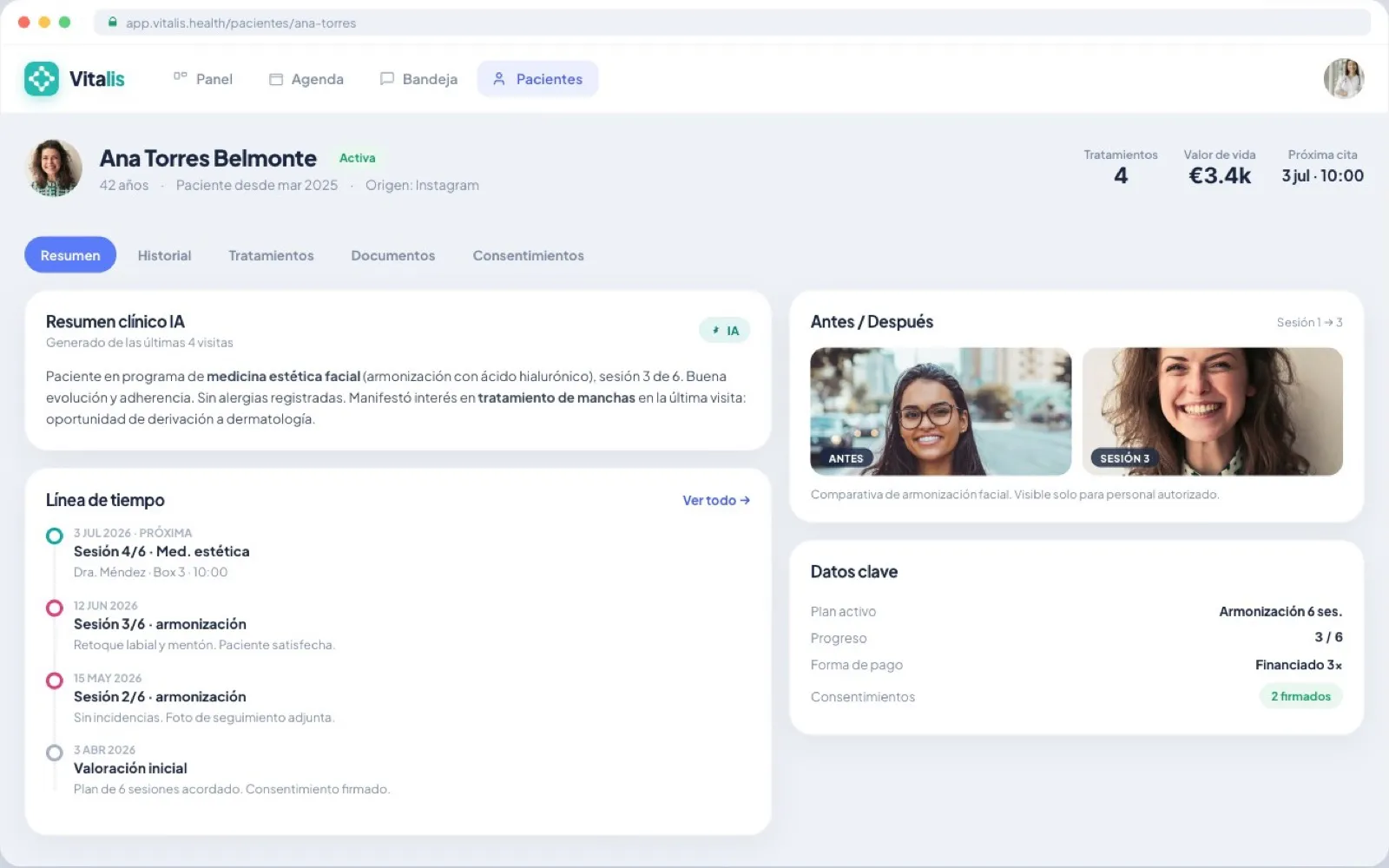Screen dimensions: 1389x868
Task: Switch to the Historial tab
Action: click(x=164, y=255)
